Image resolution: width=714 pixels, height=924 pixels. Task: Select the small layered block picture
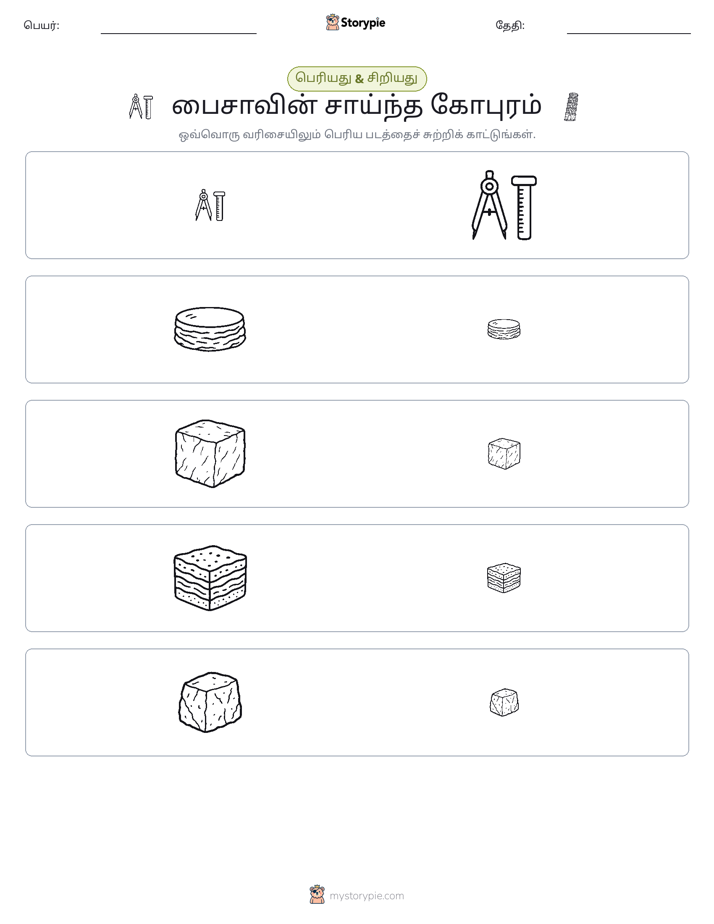click(504, 578)
